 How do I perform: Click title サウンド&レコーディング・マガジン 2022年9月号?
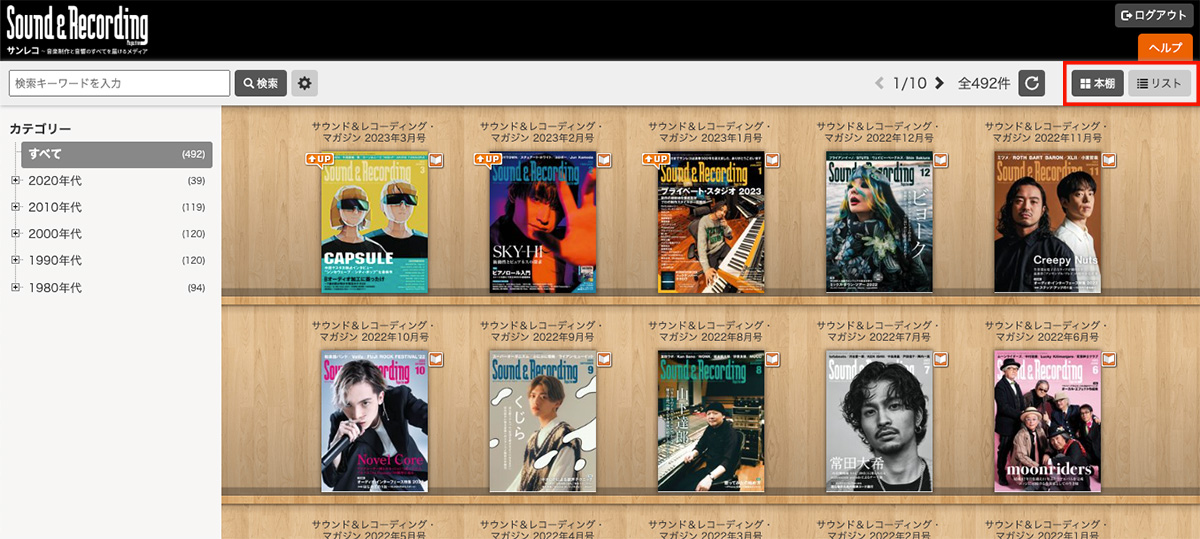point(543,332)
